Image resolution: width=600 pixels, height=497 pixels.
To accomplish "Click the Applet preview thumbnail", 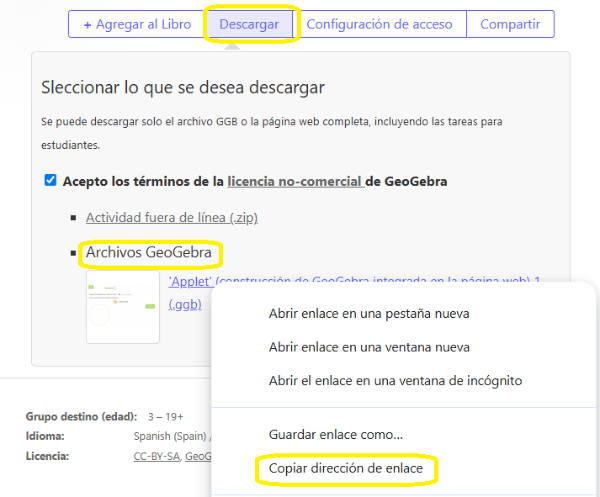I will (x=123, y=307).
